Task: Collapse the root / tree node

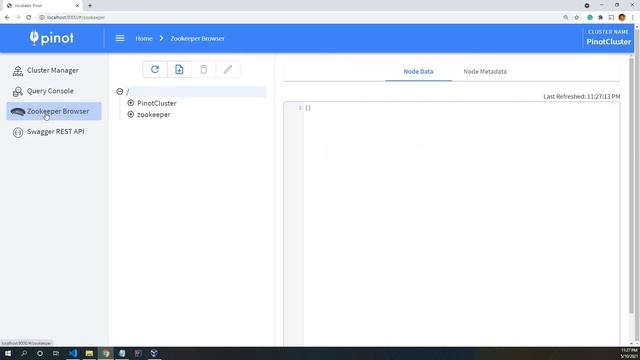Action: (120, 91)
